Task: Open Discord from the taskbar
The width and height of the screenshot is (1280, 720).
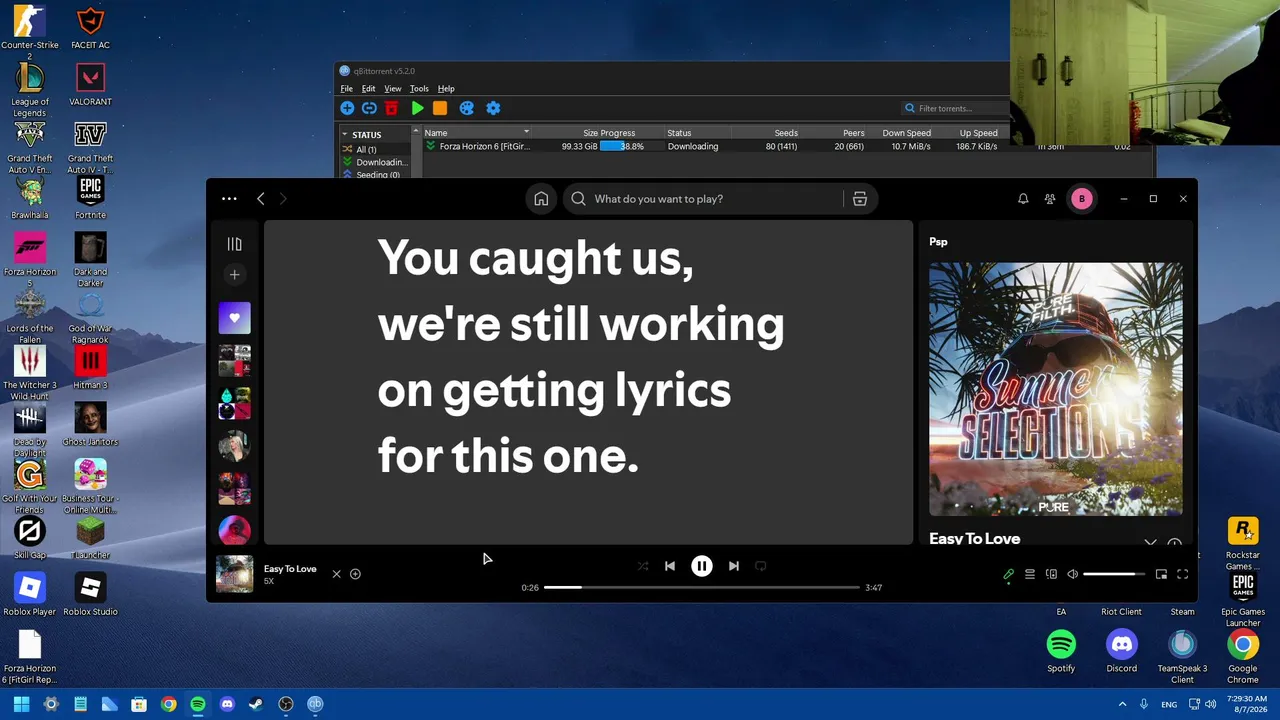Action: pyautogui.click(x=227, y=704)
